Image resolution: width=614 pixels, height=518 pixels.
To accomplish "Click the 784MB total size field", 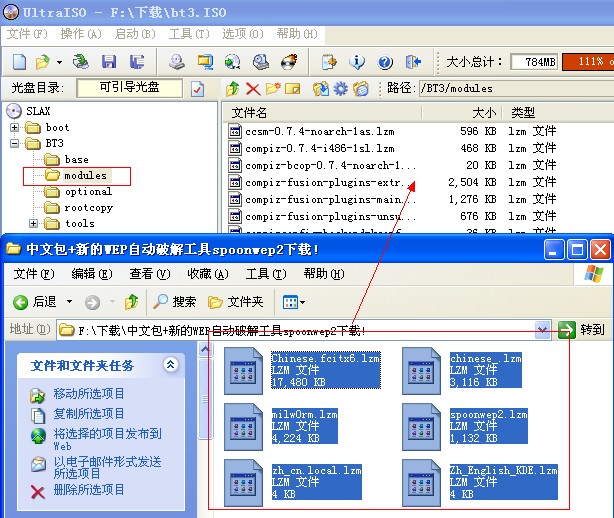I will coord(535,61).
